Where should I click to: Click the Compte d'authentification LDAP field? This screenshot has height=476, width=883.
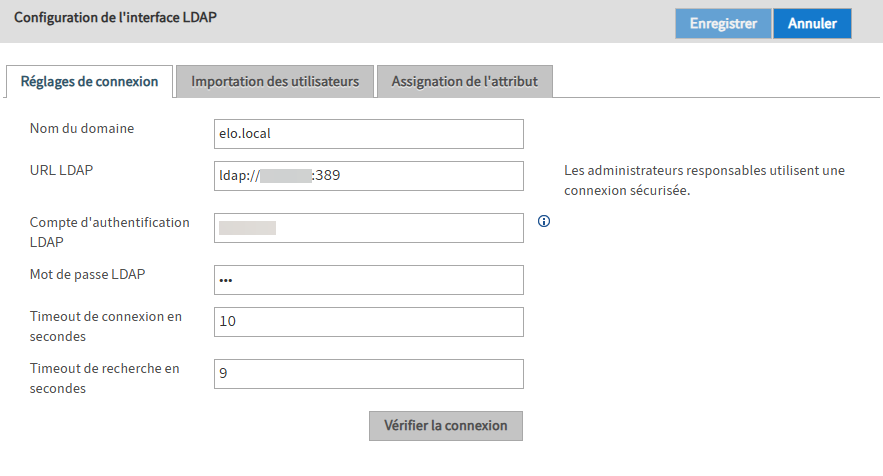coord(369,228)
